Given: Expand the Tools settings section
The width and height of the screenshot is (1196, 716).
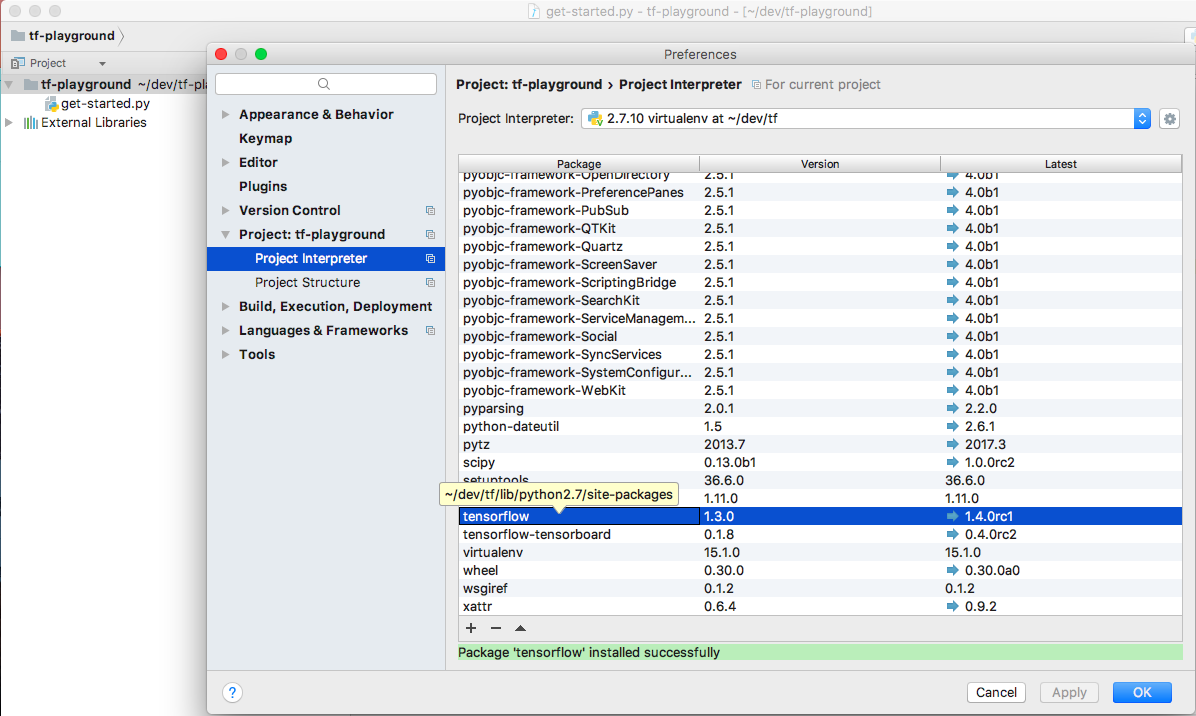Looking at the screenshot, I should [225, 355].
